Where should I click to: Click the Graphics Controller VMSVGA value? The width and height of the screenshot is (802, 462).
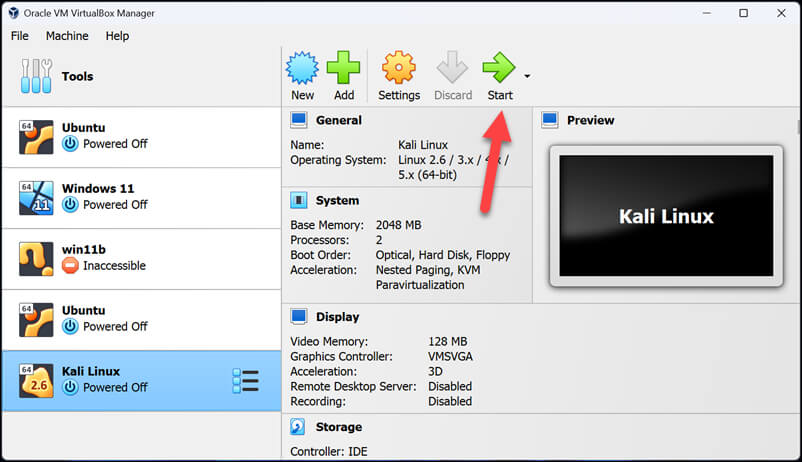tap(450, 356)
